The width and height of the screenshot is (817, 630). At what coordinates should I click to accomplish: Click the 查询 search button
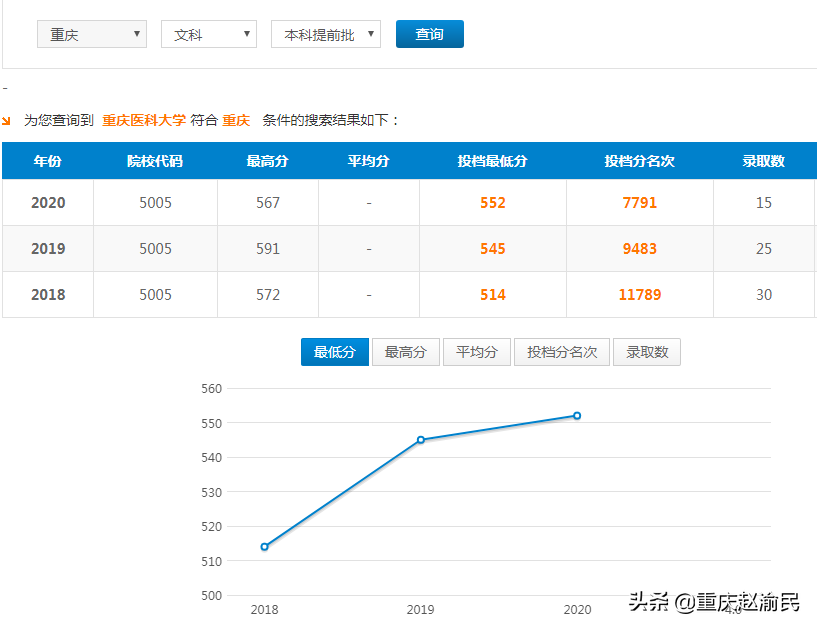pos(429,33)
